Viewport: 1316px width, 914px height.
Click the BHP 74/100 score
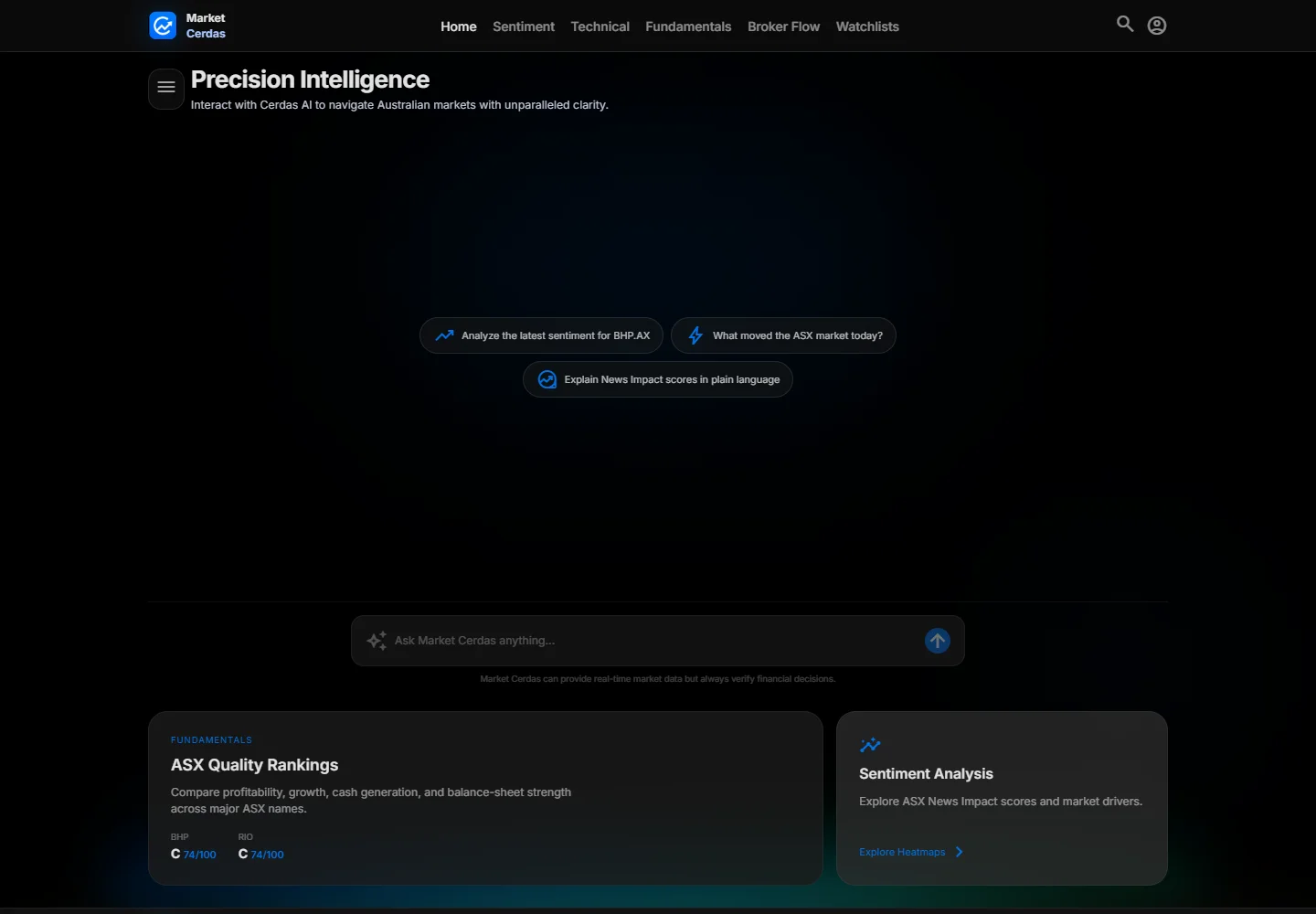click(194, 854)
